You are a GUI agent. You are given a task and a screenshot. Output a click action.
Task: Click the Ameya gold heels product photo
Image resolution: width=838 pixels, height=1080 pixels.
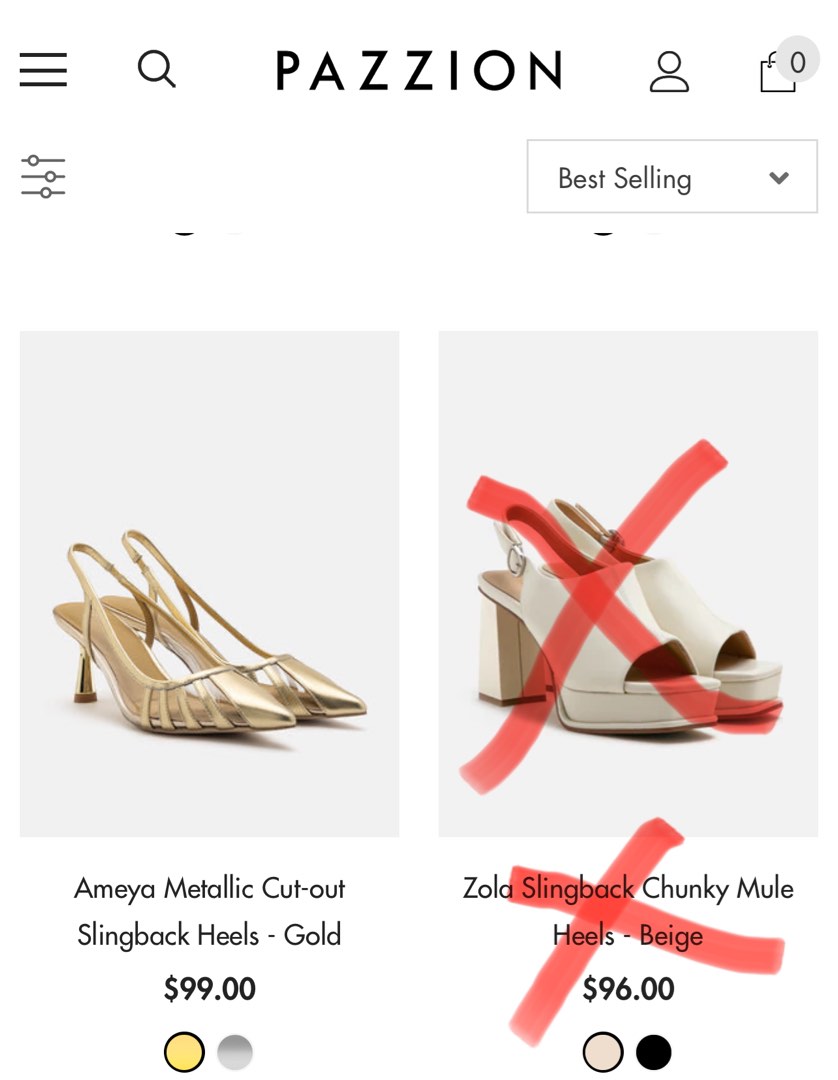tap(210, 585)
